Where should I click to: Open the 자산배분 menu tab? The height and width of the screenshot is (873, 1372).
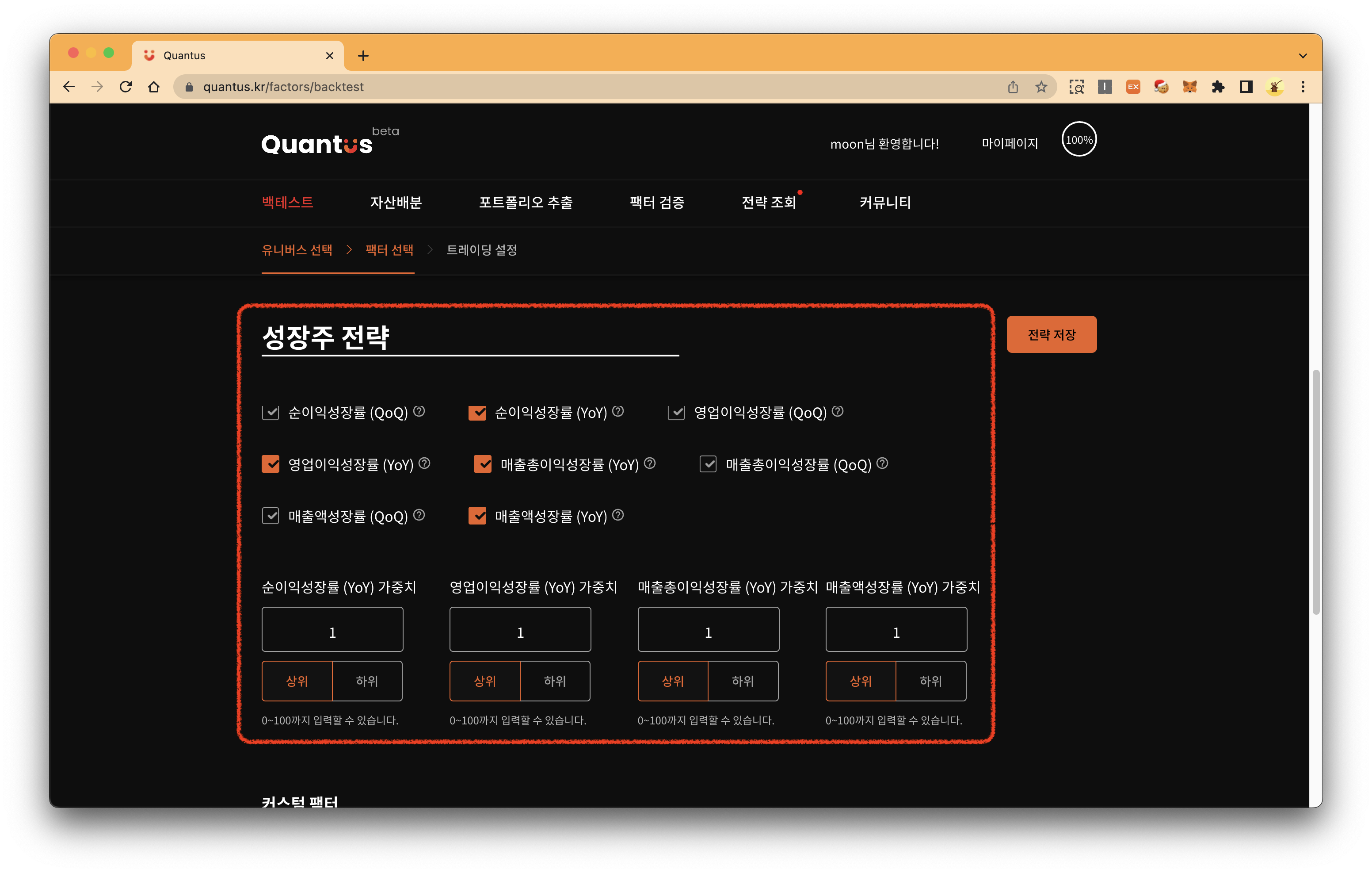396,203
